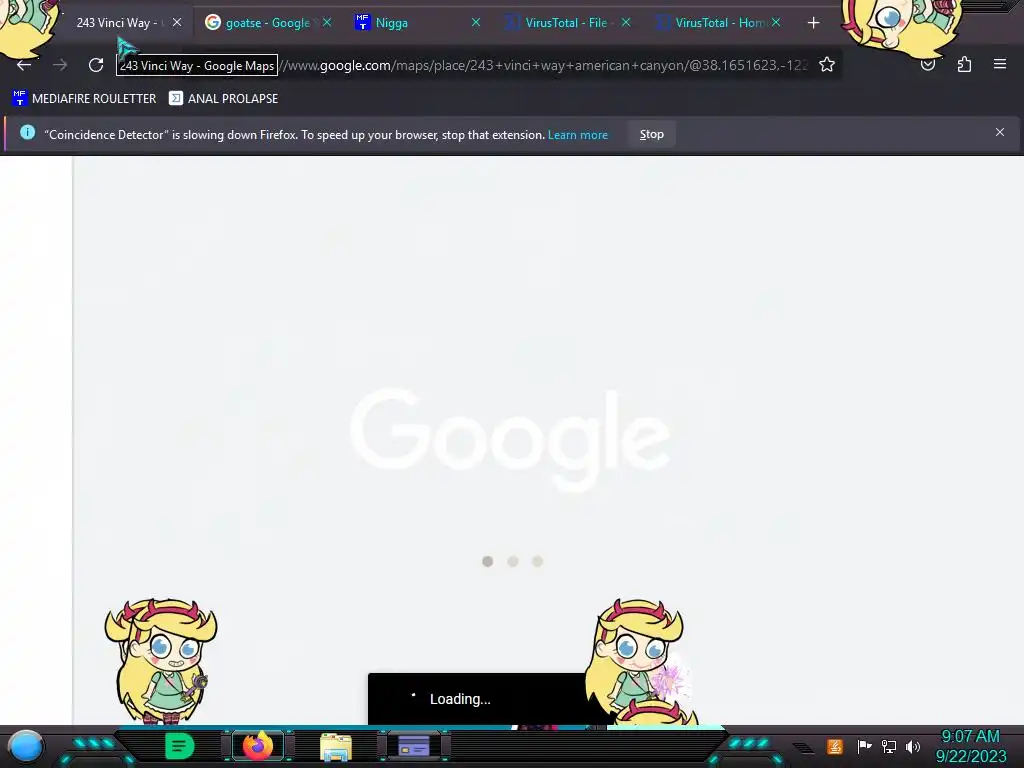This screenshot has height=768, width=1024.
Task: Bookmark this page with the star icon
Action: point(827,65)
